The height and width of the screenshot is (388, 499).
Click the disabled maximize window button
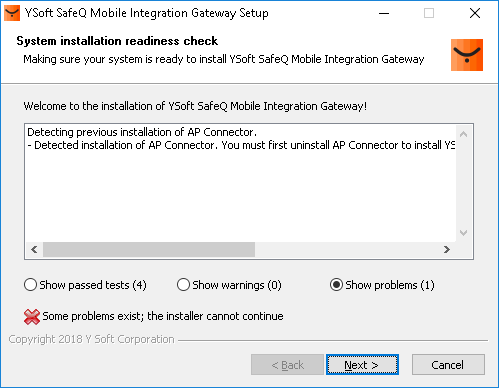pos(429,13)
